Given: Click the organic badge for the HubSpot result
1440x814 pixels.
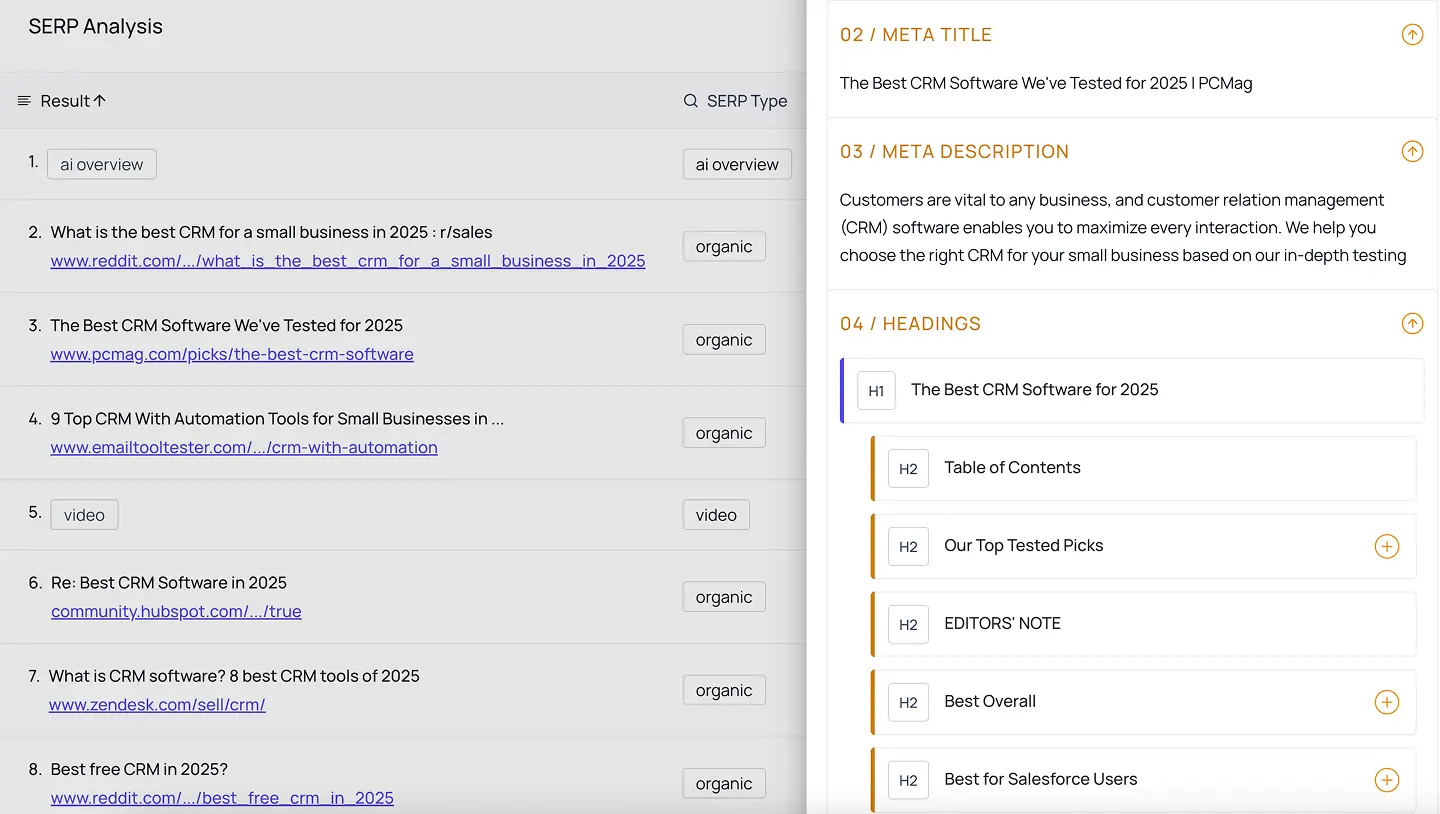Looking at the screenshot, I should (724, 597).
